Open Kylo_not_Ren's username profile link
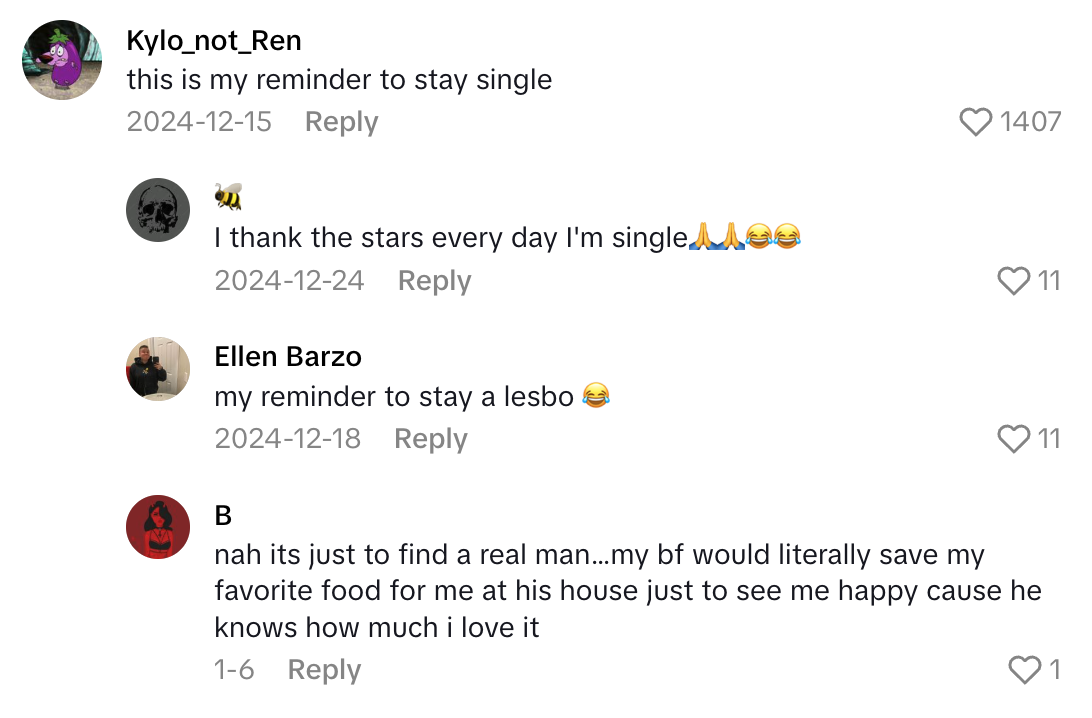 [215, 41]
